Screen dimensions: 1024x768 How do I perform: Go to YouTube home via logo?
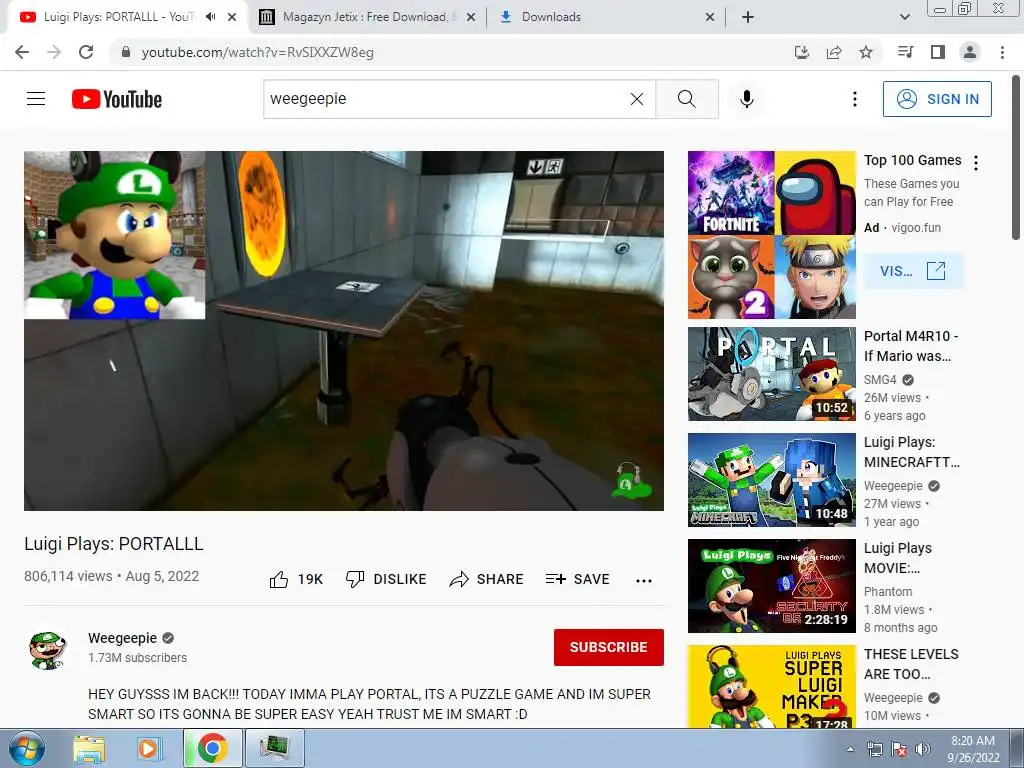[117, 99]
